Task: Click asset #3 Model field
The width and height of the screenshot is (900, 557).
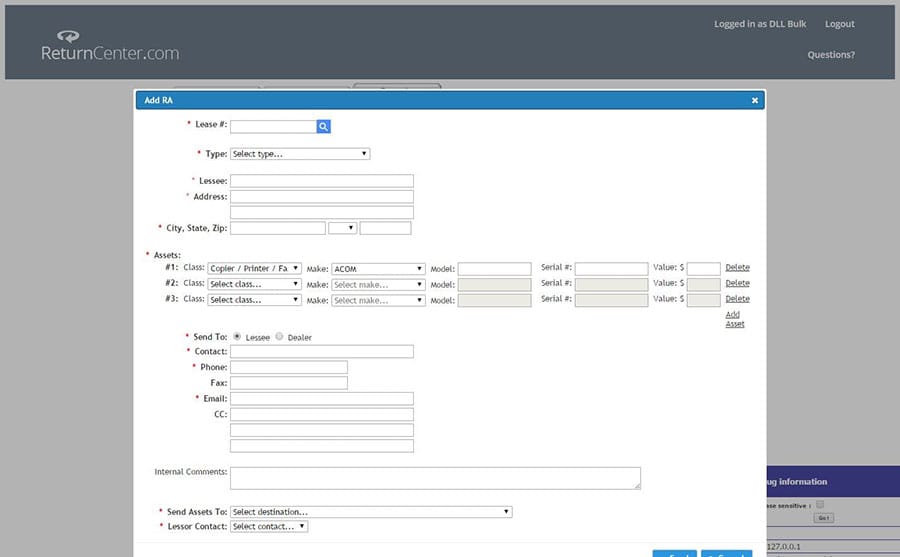Action: click(x=494, y=300)
